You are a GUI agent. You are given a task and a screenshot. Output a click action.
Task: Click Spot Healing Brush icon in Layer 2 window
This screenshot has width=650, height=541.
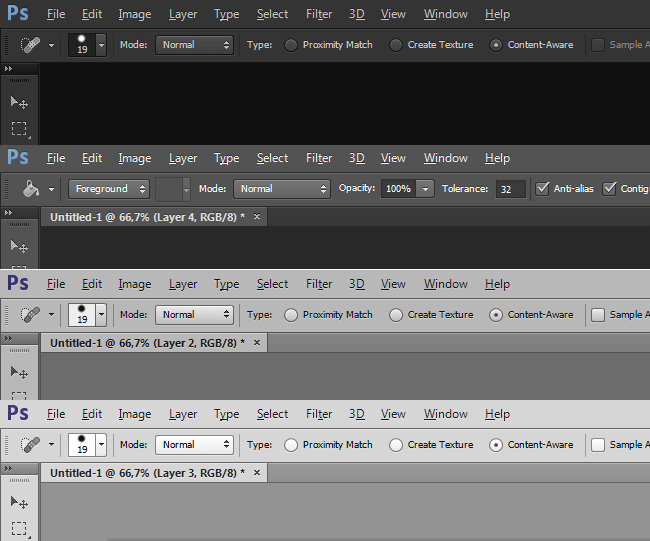30,315
